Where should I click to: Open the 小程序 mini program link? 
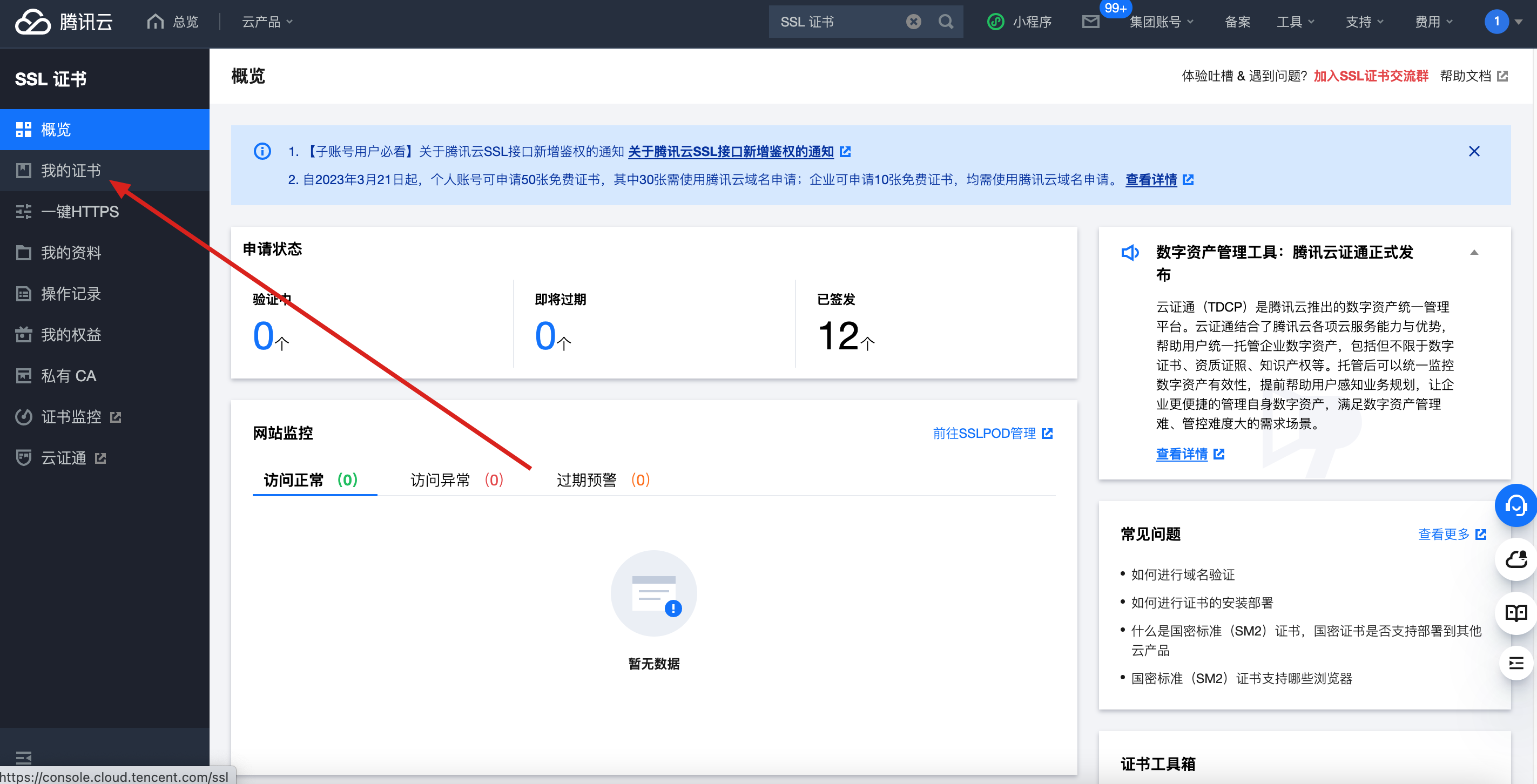[x=1019, y=22]
